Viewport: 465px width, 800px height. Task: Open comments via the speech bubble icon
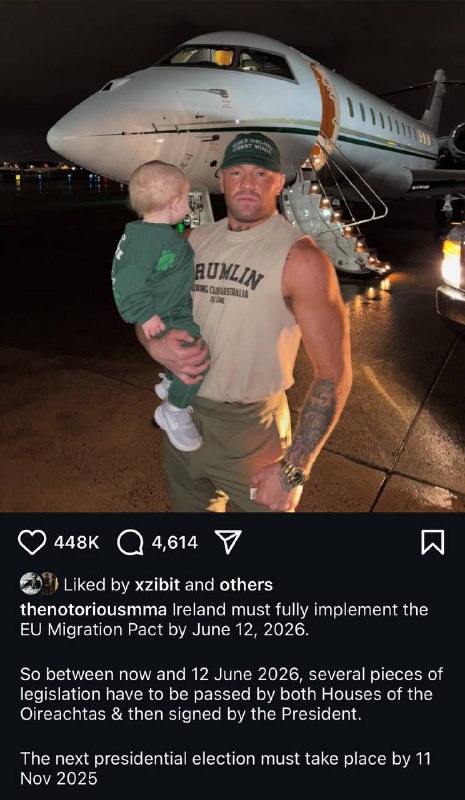(x=130, y=542)
